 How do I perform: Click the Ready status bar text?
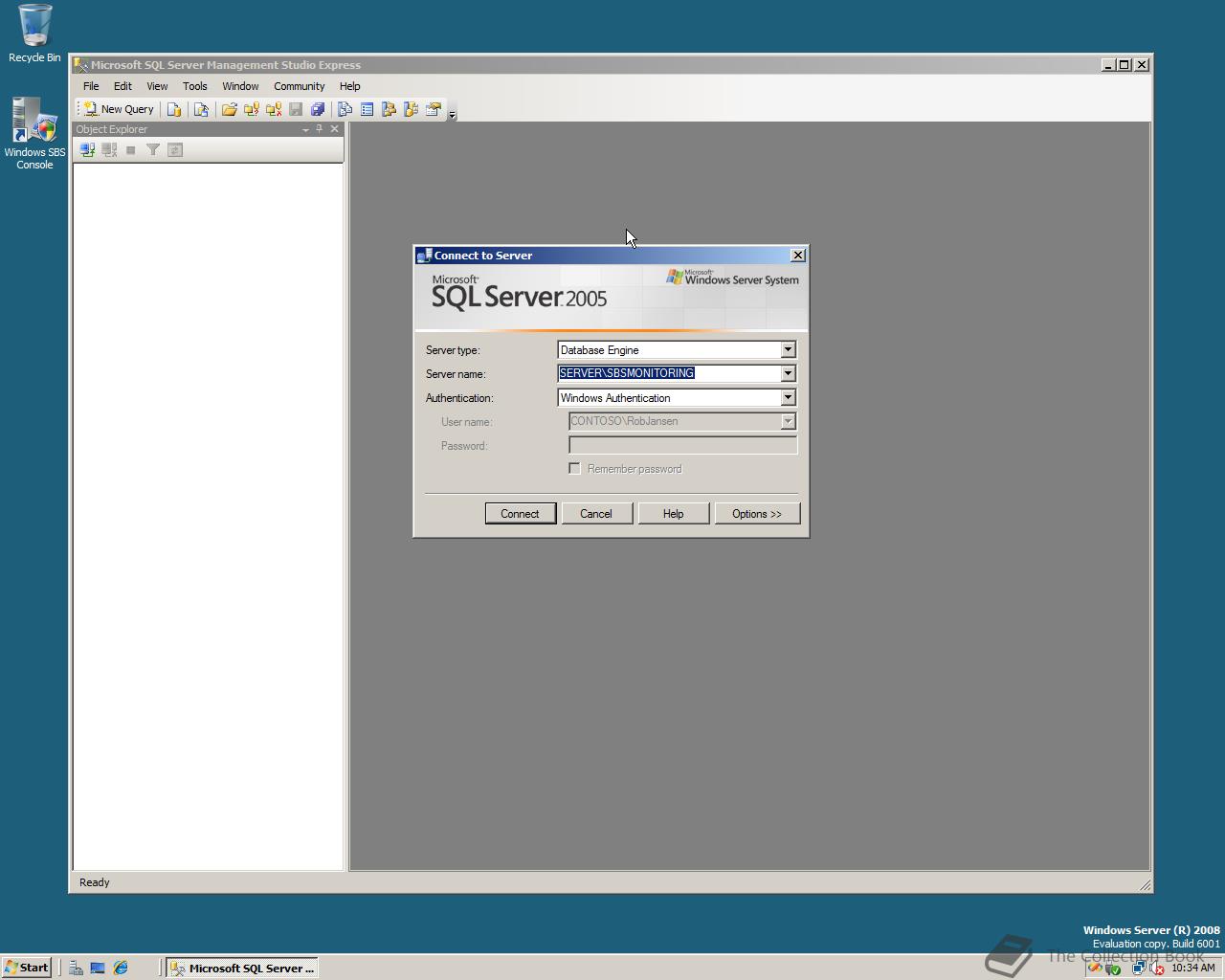[95, 882]
